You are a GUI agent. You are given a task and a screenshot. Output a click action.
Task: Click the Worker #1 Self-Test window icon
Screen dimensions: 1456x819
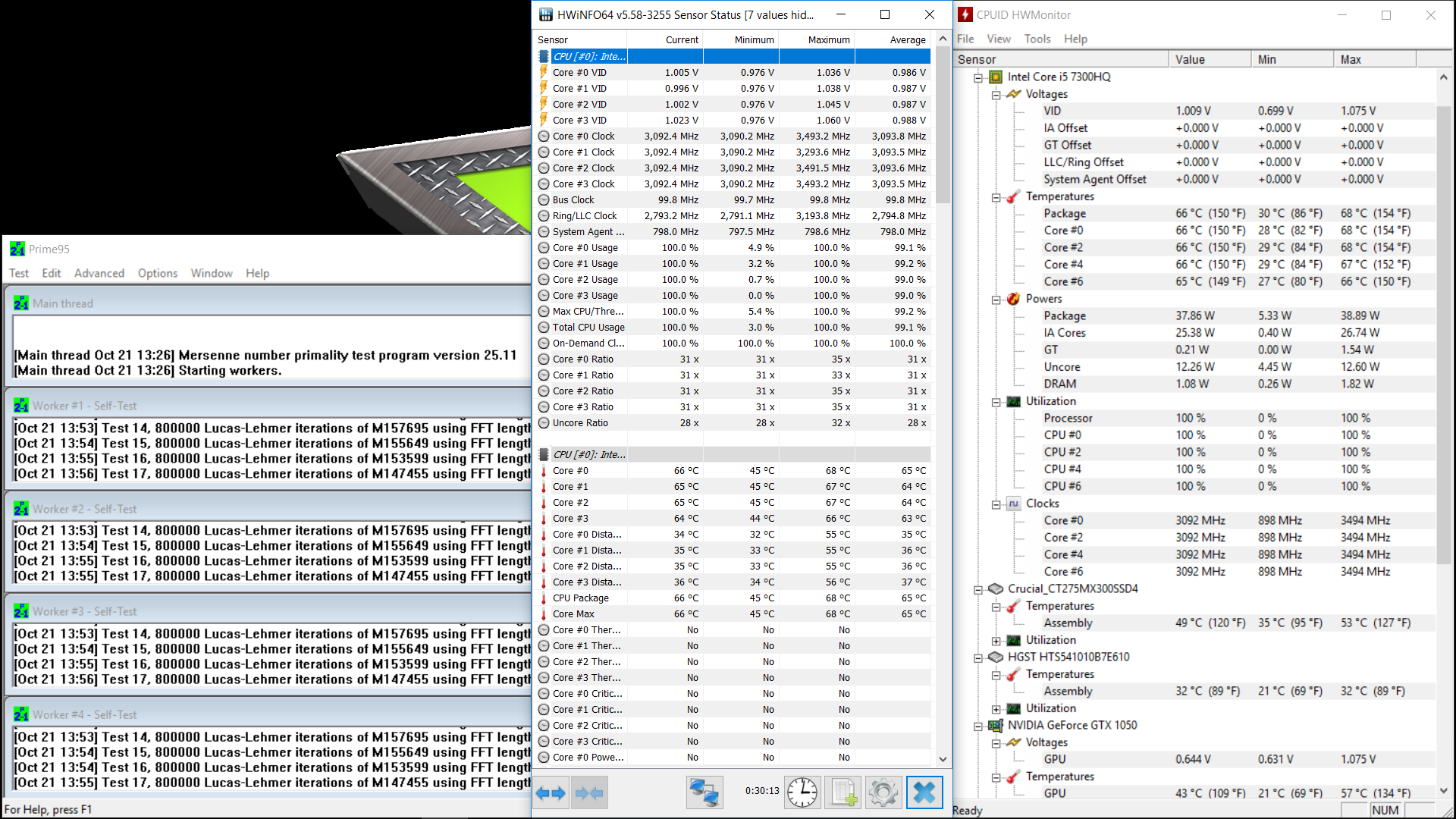pos(21,406)
